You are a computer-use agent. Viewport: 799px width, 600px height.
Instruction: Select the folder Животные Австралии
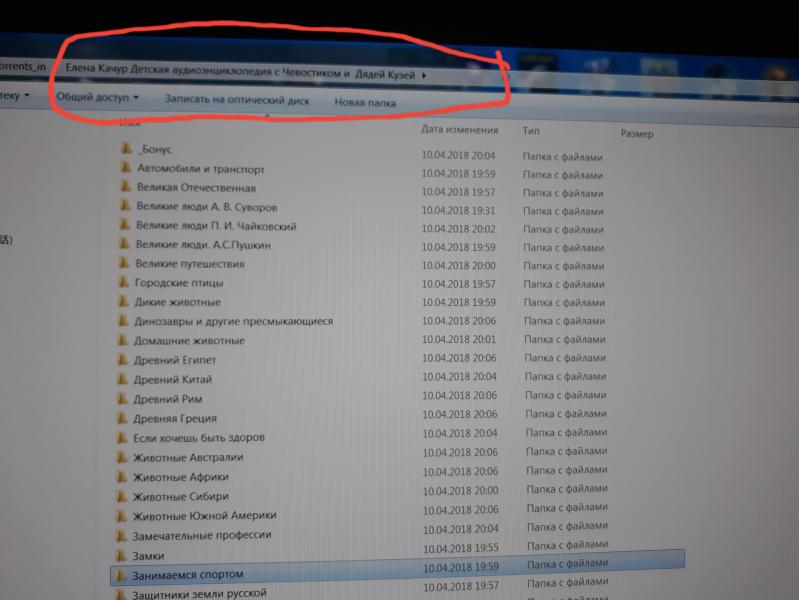click(188, 457)
